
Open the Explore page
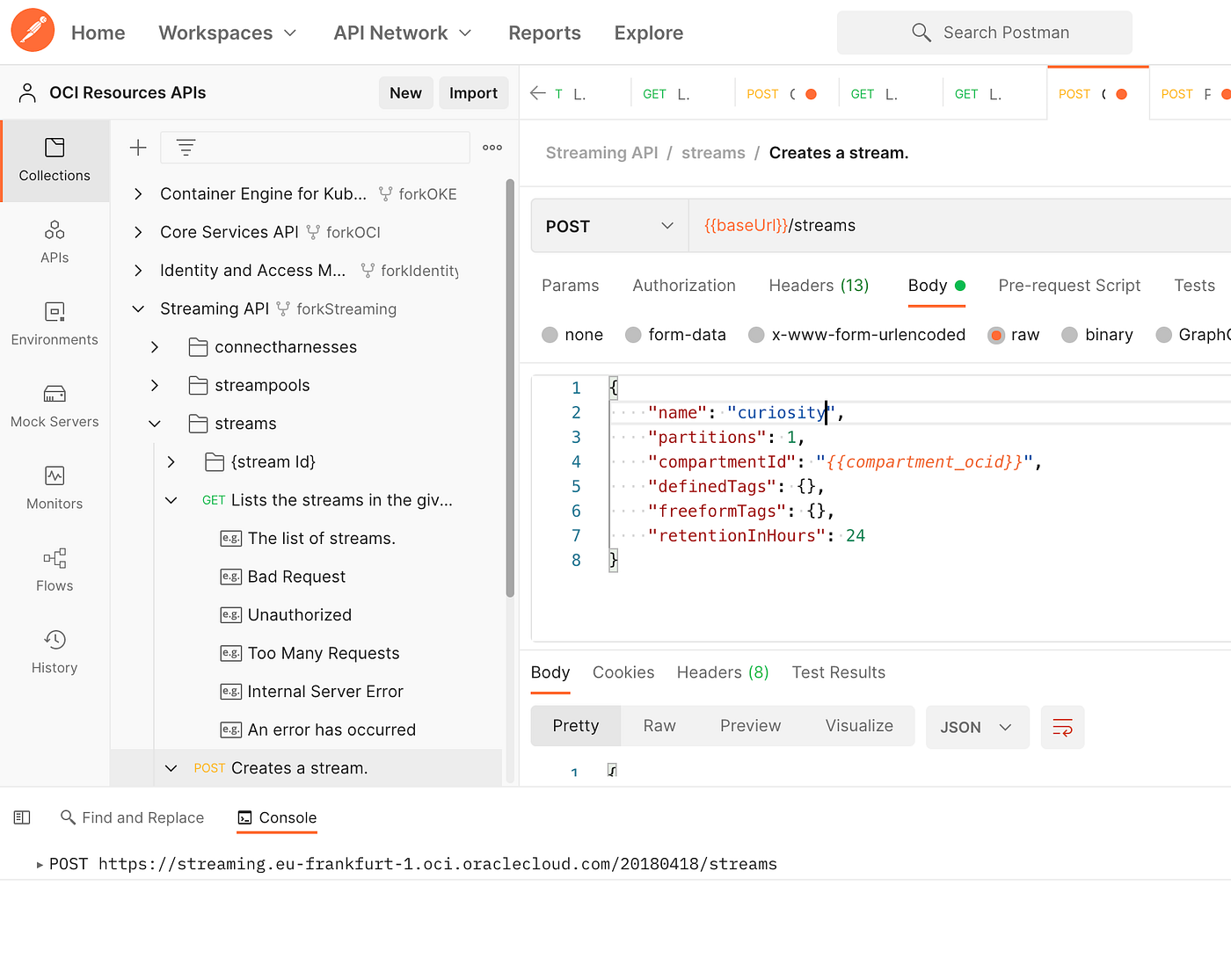tap(649, 33)
